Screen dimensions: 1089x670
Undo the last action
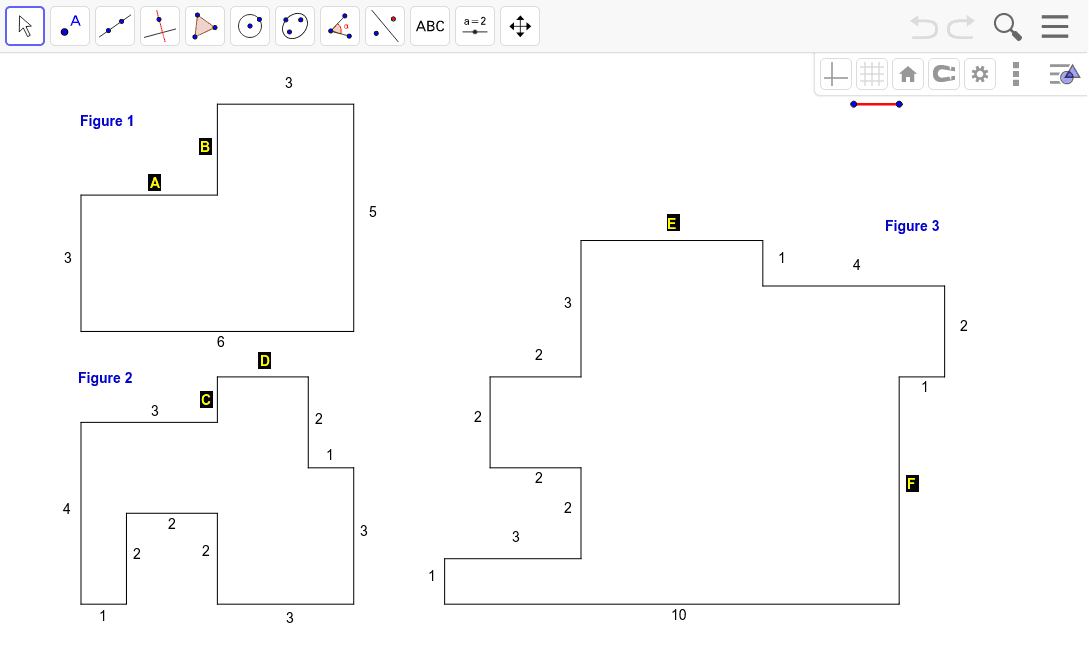coord(924,27)
